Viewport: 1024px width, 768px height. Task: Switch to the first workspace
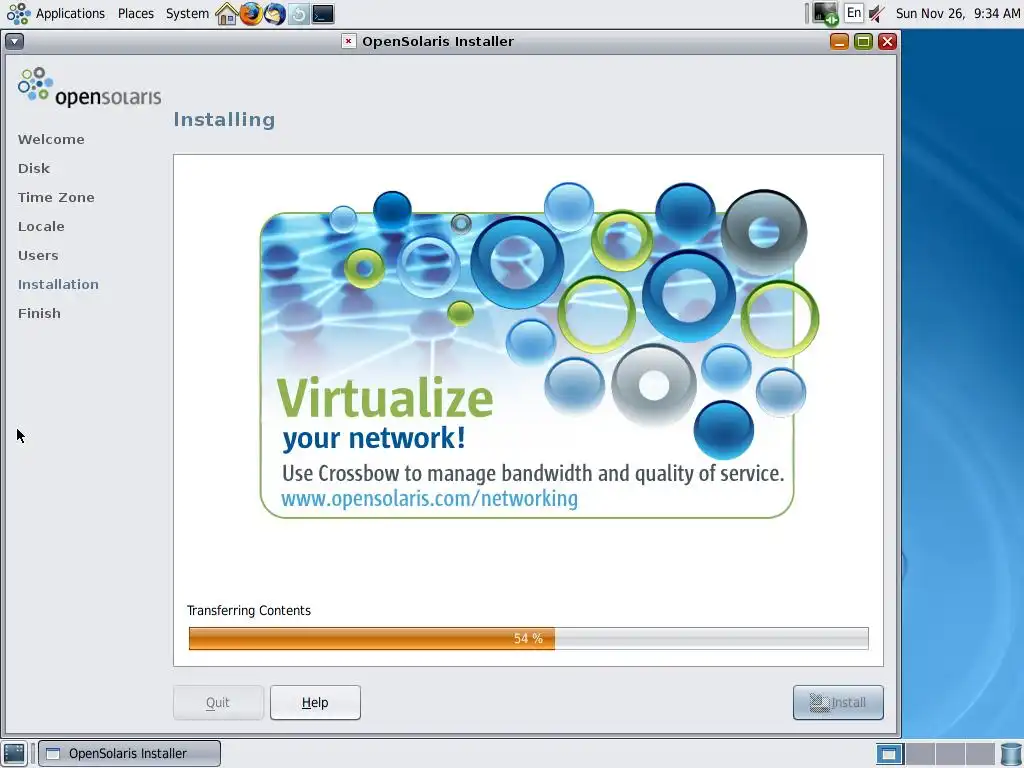tap(889, 754)
